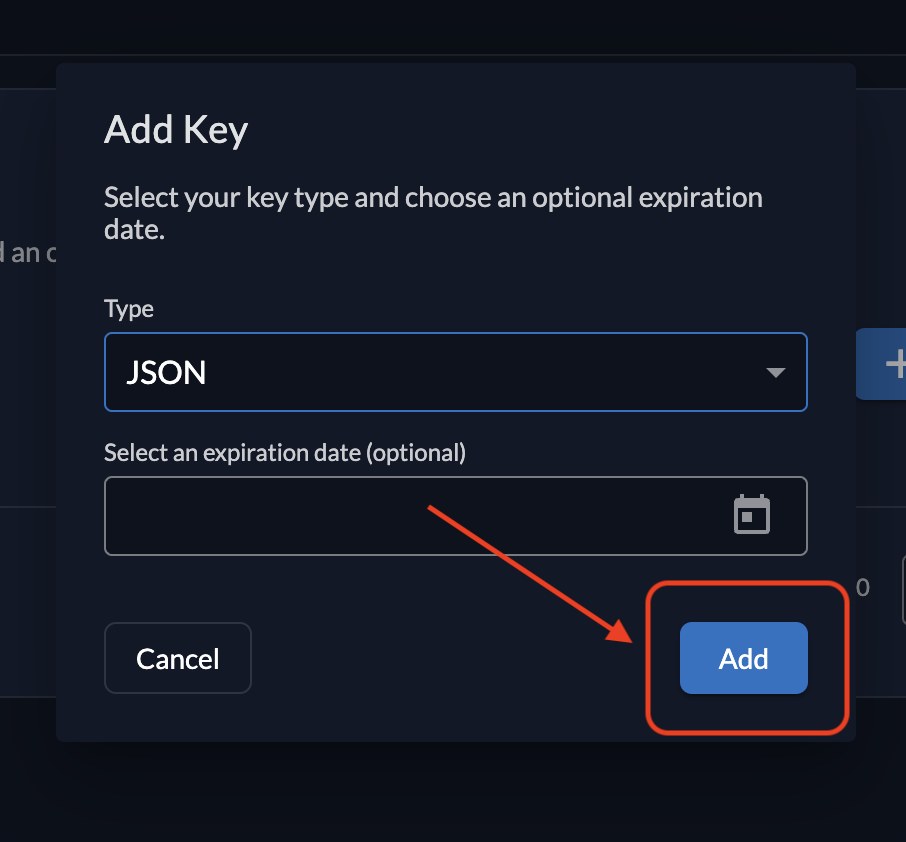906x842 pixels.
Task: Click the blank area right of Add Key title
Action: pyautogui.click(x=550, y=130)
